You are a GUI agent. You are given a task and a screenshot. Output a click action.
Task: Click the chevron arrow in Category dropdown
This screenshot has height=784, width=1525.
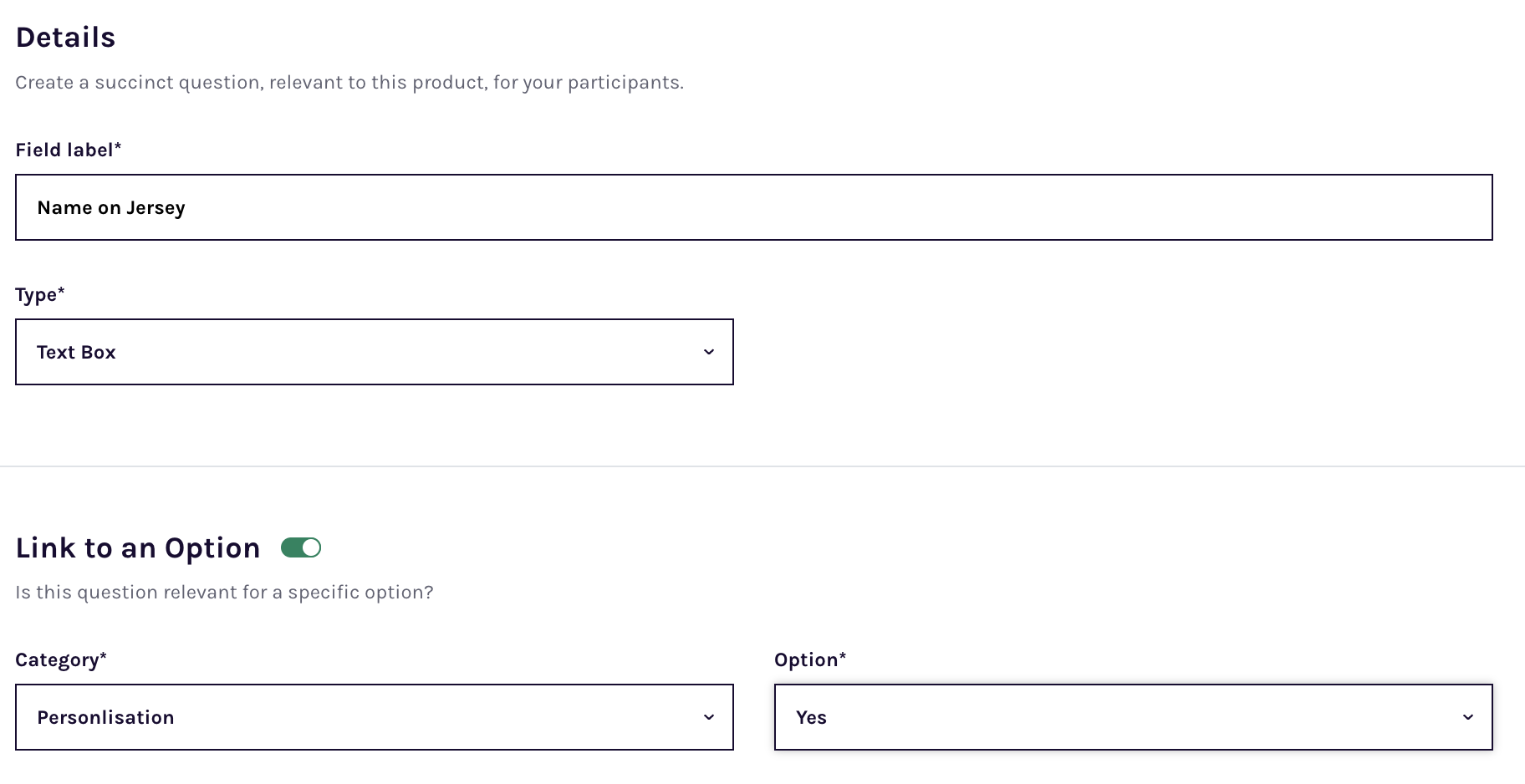tap(709, 717)
